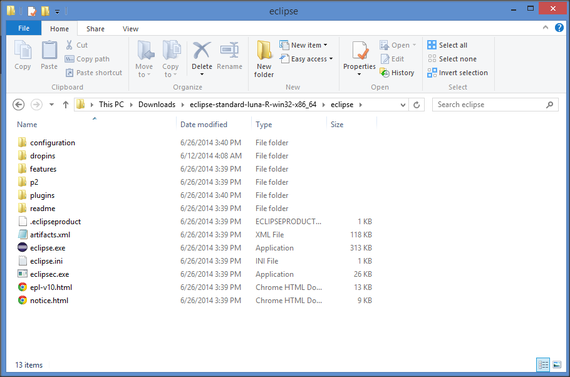Go back with the Back arrow
570x377 pixels.
point(19,105)
